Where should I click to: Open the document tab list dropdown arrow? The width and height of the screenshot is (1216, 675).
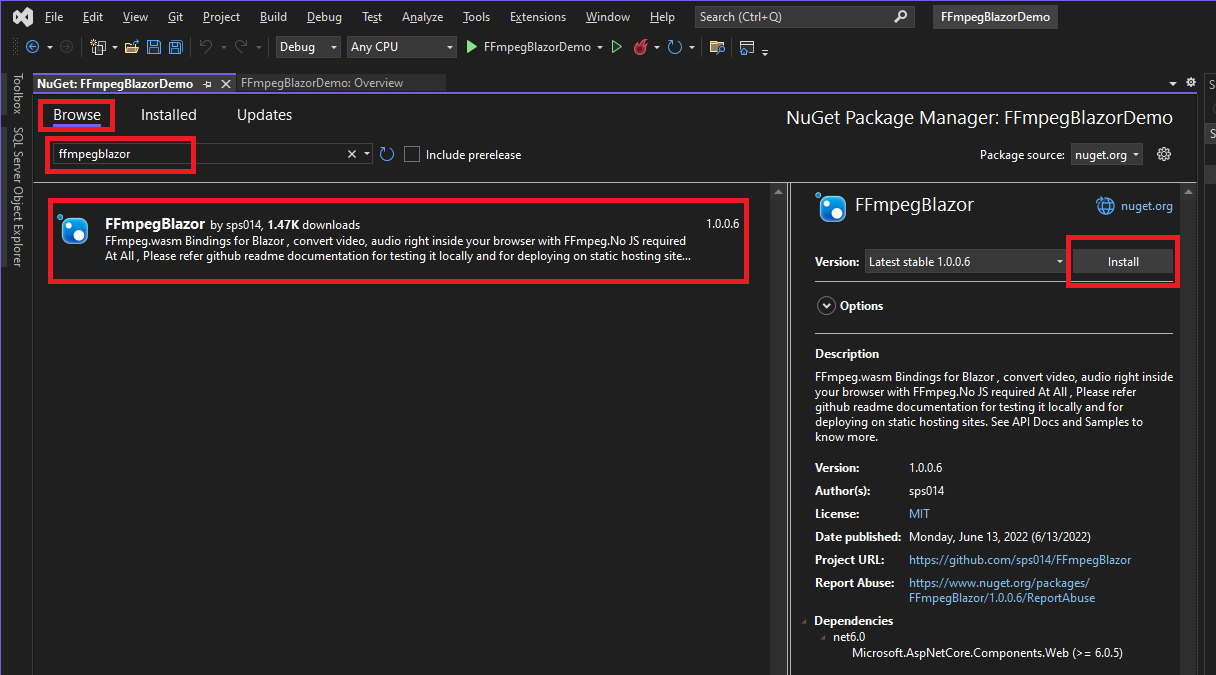[x=1173, y=83]
